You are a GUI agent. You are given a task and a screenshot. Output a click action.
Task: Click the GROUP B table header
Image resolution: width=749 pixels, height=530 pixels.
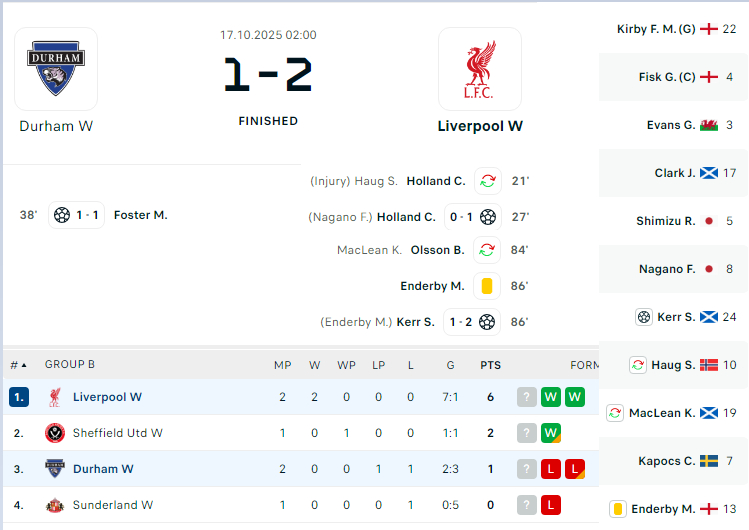point(70,365)
